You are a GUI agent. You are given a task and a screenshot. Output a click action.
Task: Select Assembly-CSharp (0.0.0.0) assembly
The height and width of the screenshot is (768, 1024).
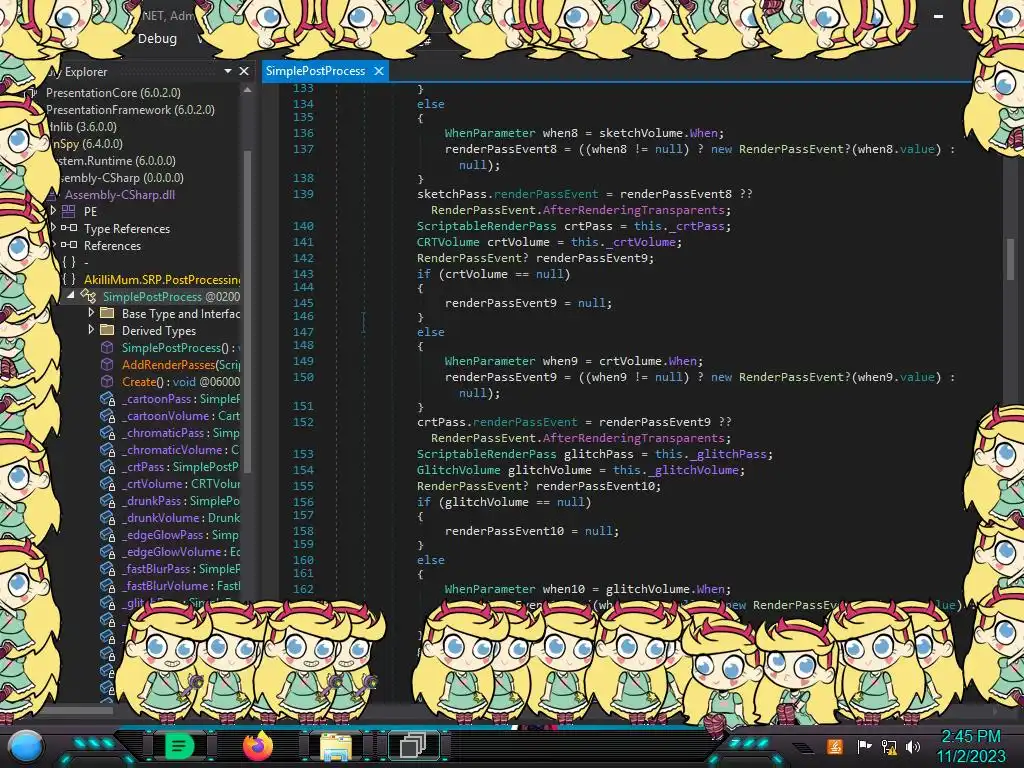pyautogui.click(x=121, y=178)
